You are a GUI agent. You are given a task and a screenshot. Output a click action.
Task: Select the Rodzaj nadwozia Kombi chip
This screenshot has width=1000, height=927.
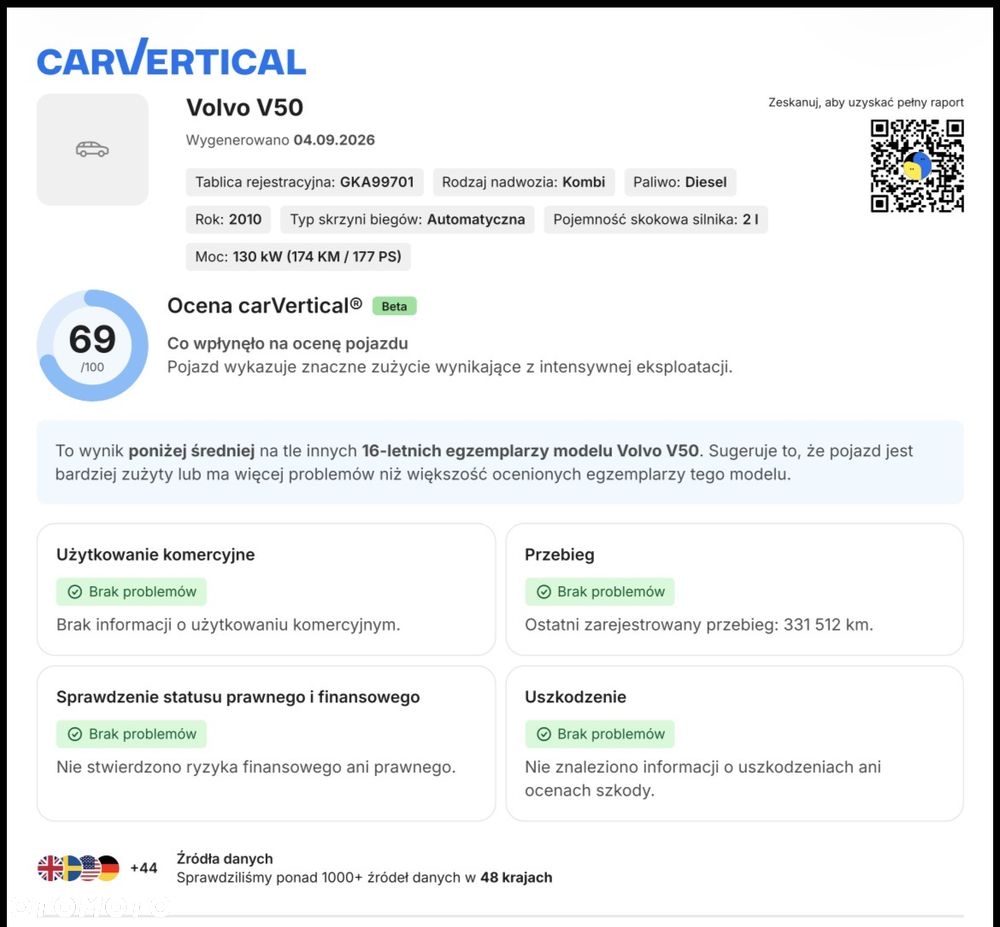(x=524, y=182)
